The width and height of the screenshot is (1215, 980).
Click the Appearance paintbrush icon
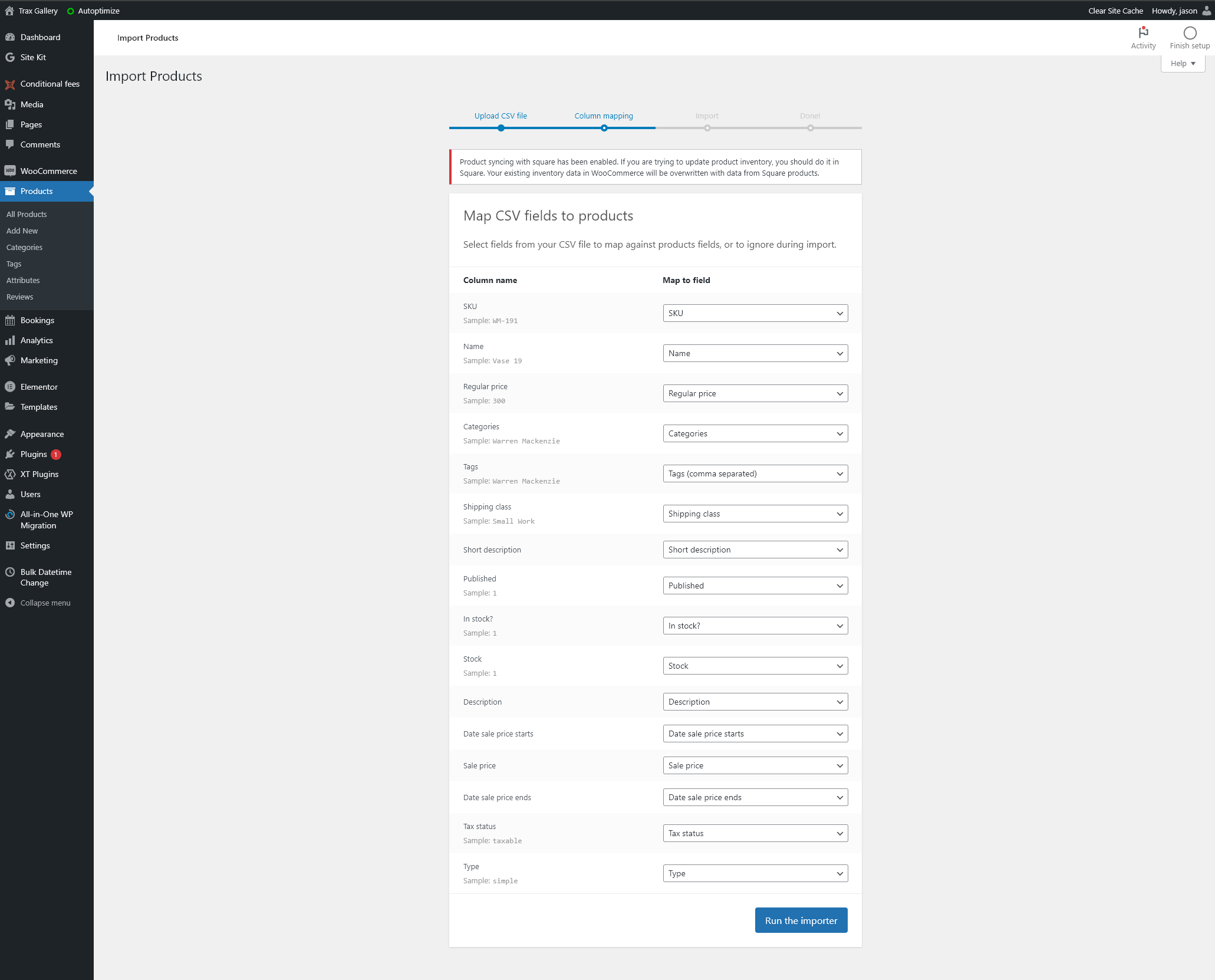pyautogui.click(x=10, y=434)
